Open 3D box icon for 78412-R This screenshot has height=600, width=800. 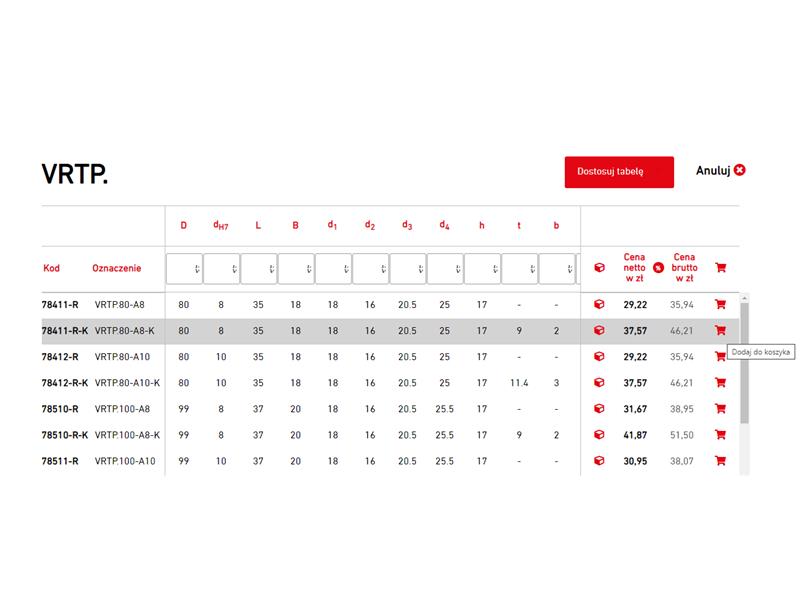pyautogui.click(x=599, y=357)
